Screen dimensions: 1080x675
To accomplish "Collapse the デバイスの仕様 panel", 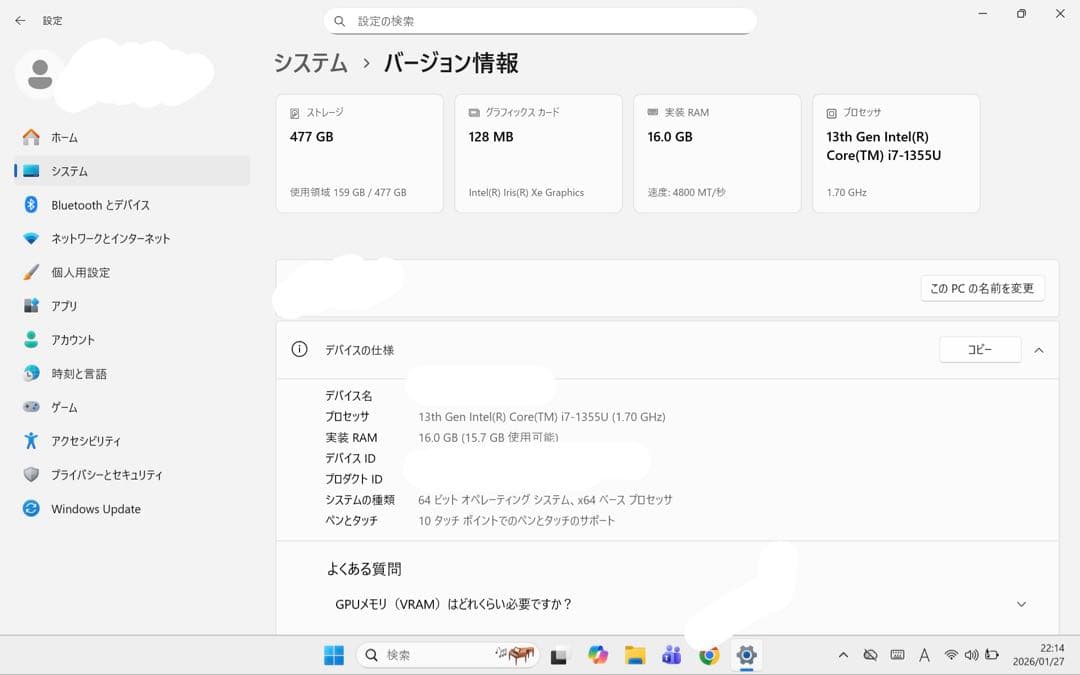I will pyautogui.click(x=1039, y=350).
